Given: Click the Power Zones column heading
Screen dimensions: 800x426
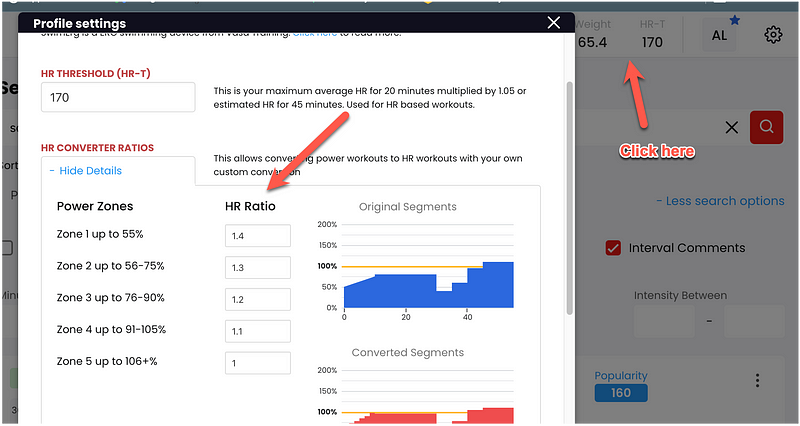Looking at the screenshot, I should coord(95,206).
